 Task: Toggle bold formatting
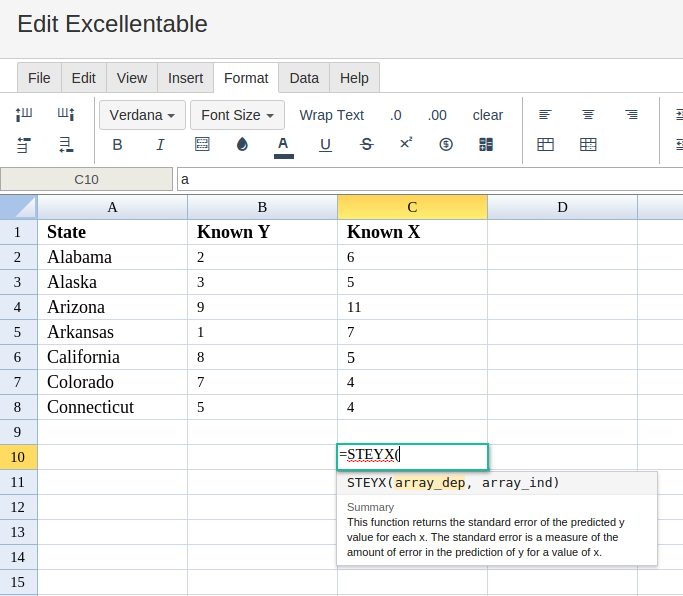coord(117,145)
